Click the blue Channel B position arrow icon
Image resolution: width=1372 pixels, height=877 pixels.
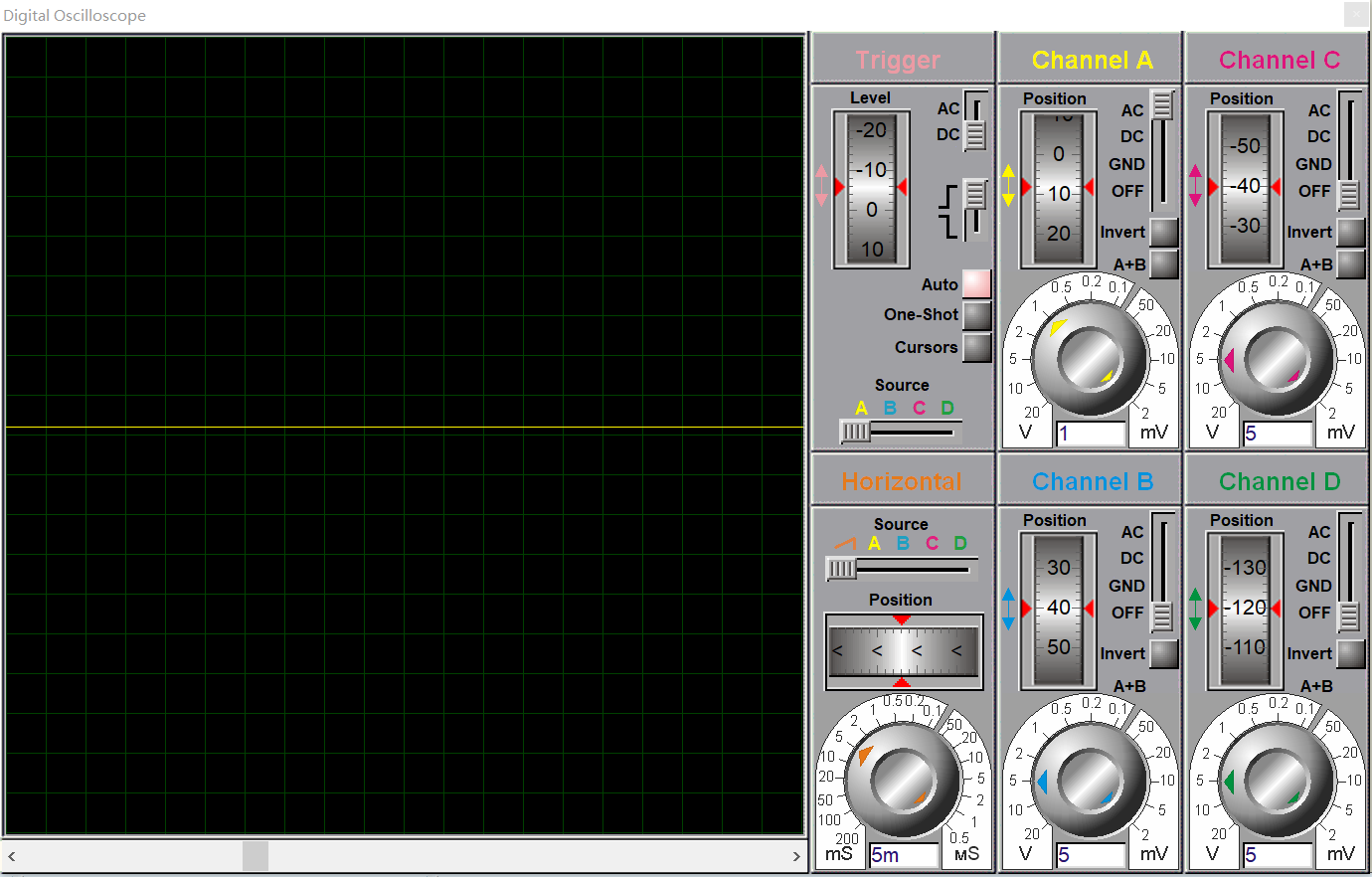[x=1008, y=609]
